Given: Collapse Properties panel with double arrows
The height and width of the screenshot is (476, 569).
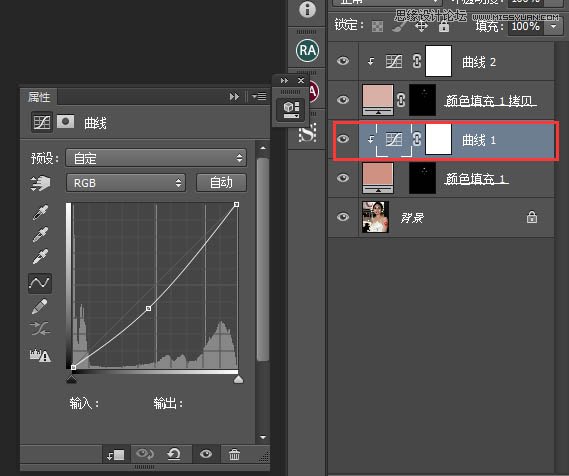Looking at the screenshot, I should [234, 97].
